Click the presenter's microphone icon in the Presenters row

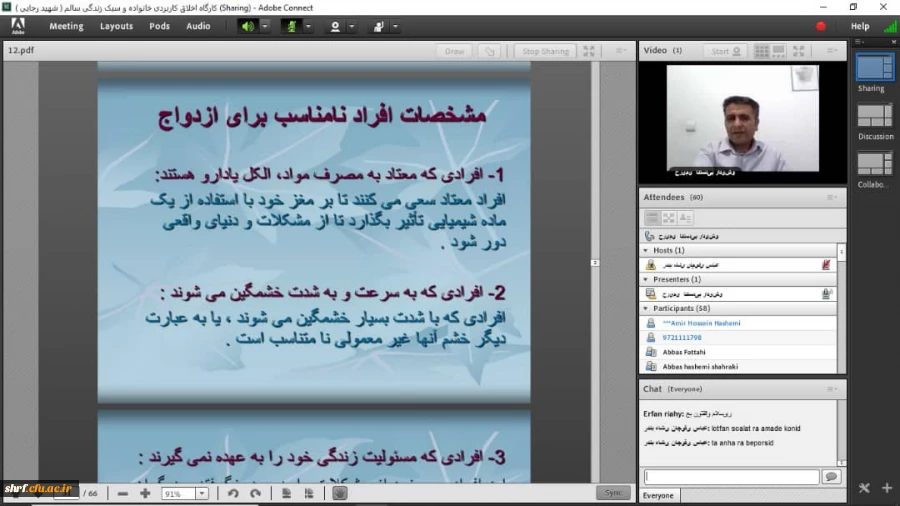pos(826,294)
